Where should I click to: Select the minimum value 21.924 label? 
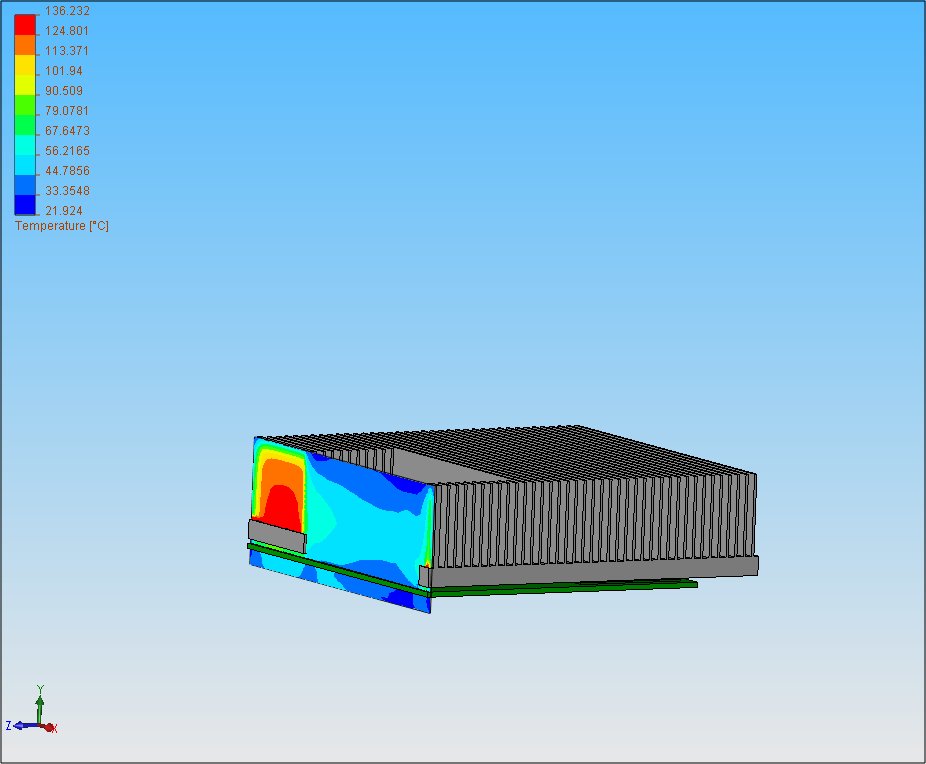coord(64,210)
